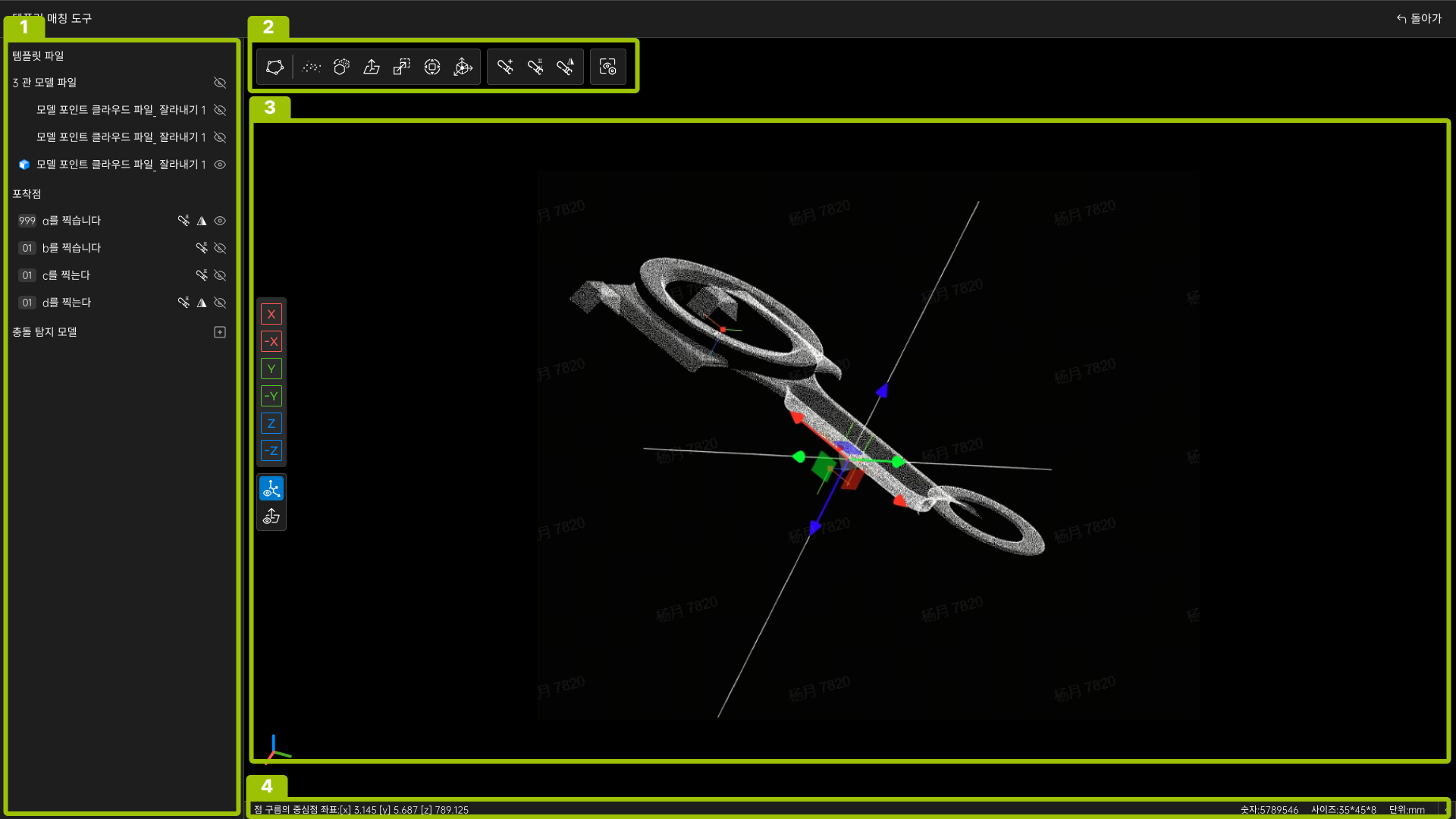Hide the a를 찍습니다 pick point
1456x819 pixels.
pos(220,221)
